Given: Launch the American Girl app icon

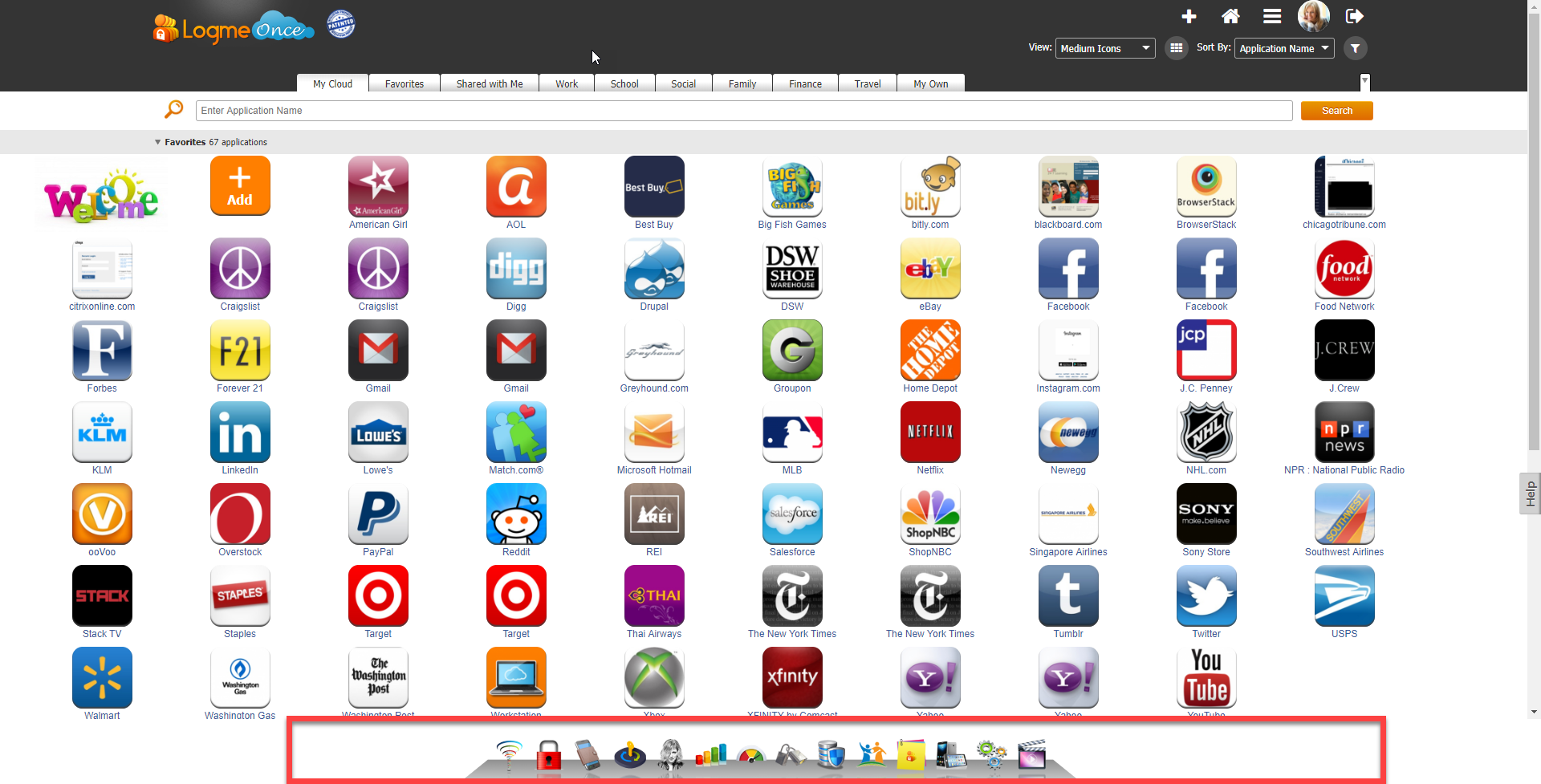Looking at the screenshot, I should [x=378, y=186].
